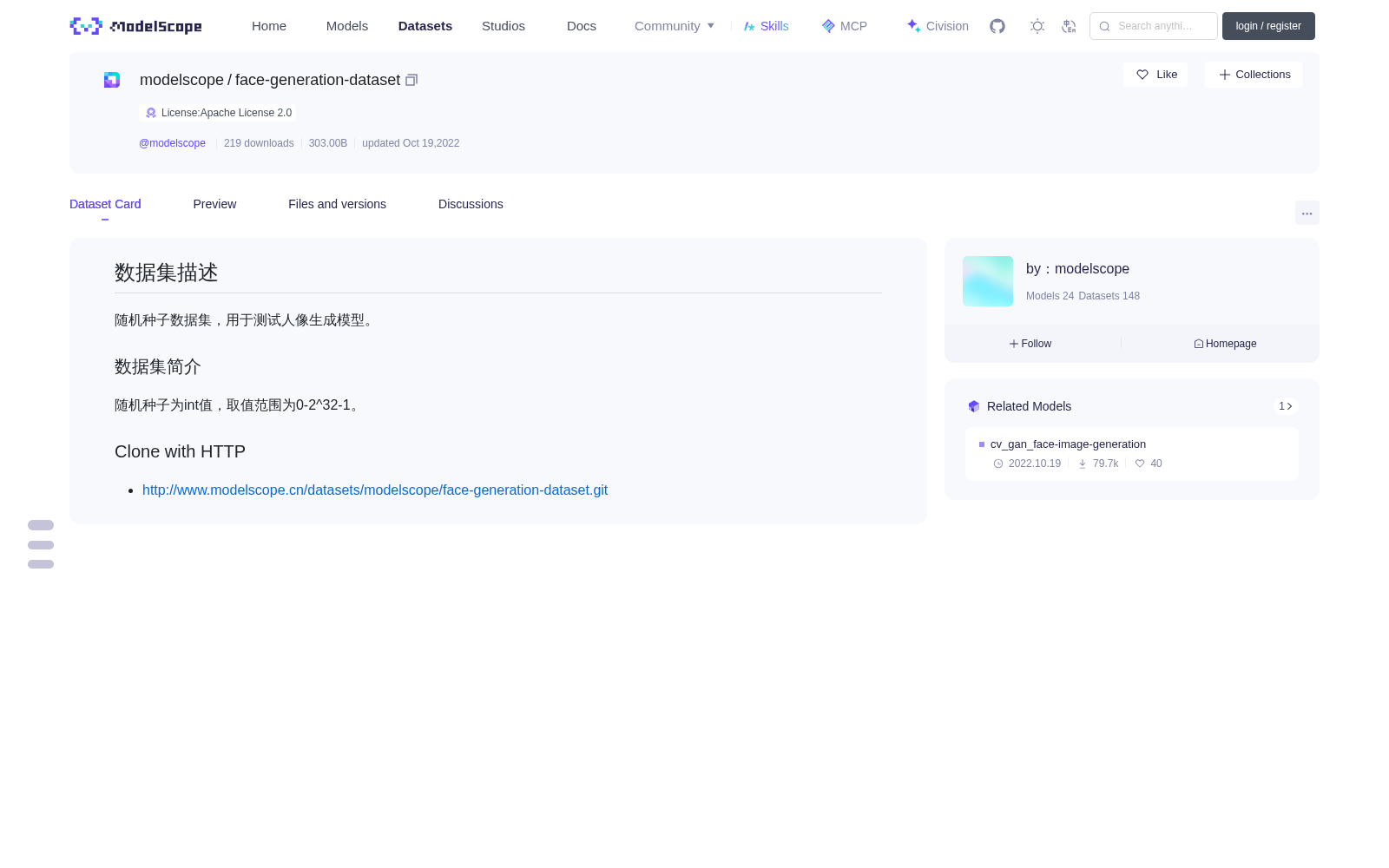
Task: Click the plus icon on Collections
Action: pyautogui.click(x=1225, y=75)
